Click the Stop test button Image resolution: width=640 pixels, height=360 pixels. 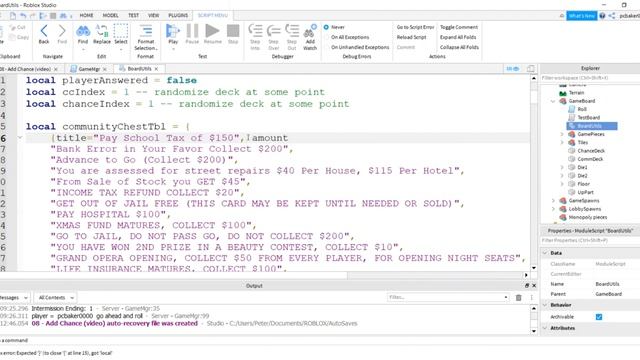tap(233, 34)
